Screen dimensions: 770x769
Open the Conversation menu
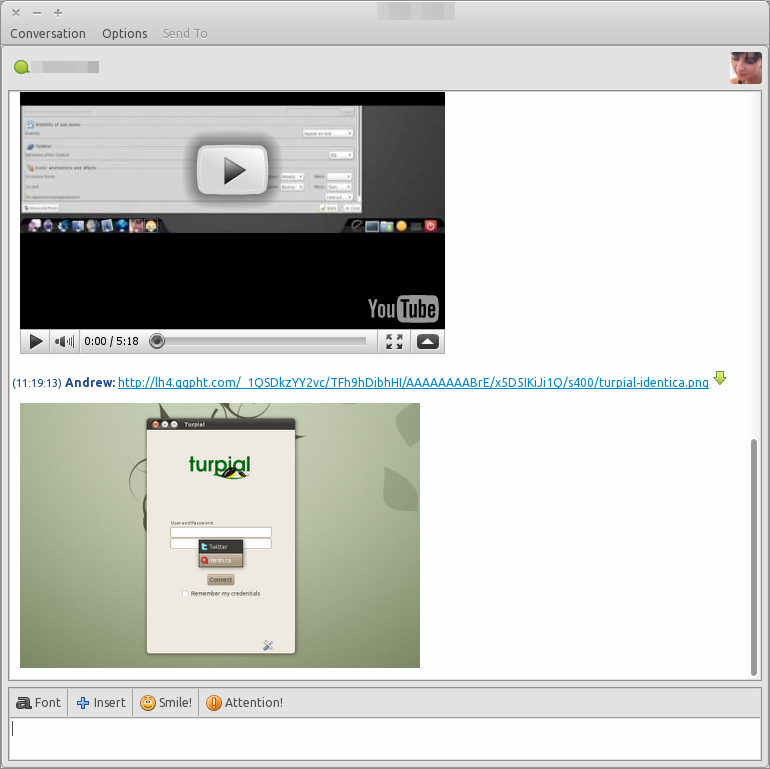[48, 33]
